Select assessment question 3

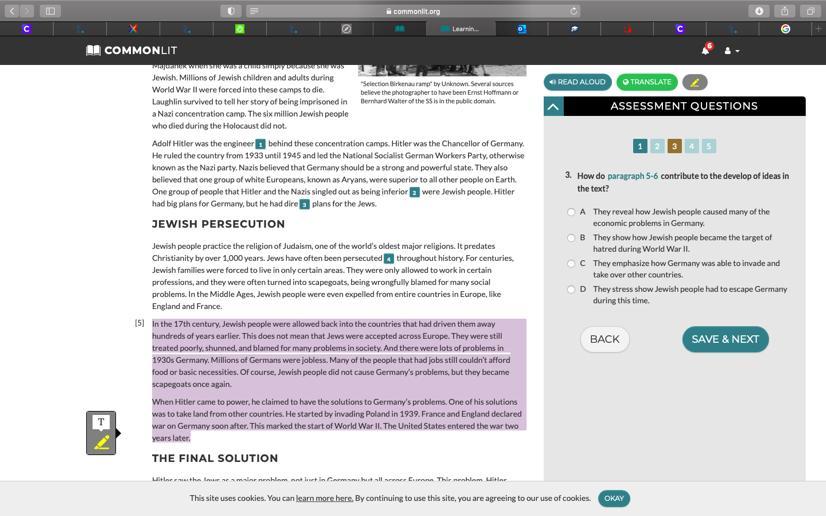(x=674, y=146)
